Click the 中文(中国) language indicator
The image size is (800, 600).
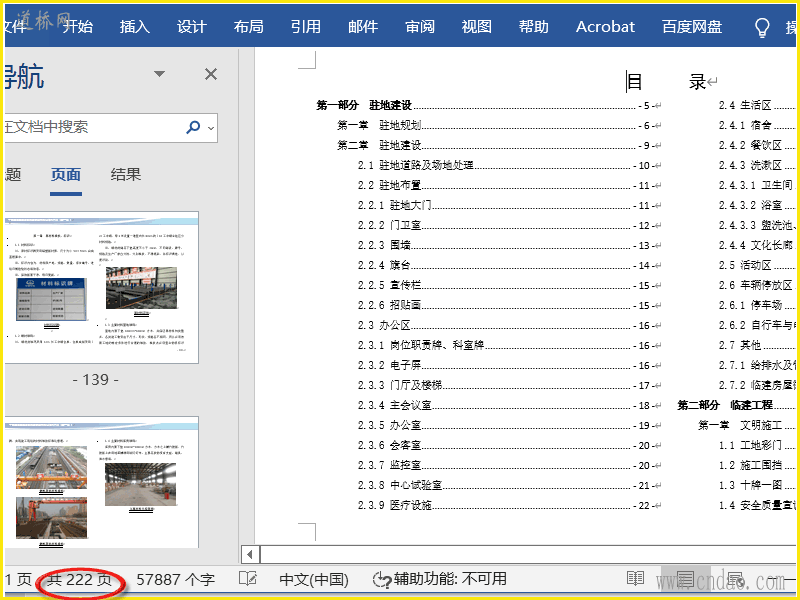click(313, 579)
